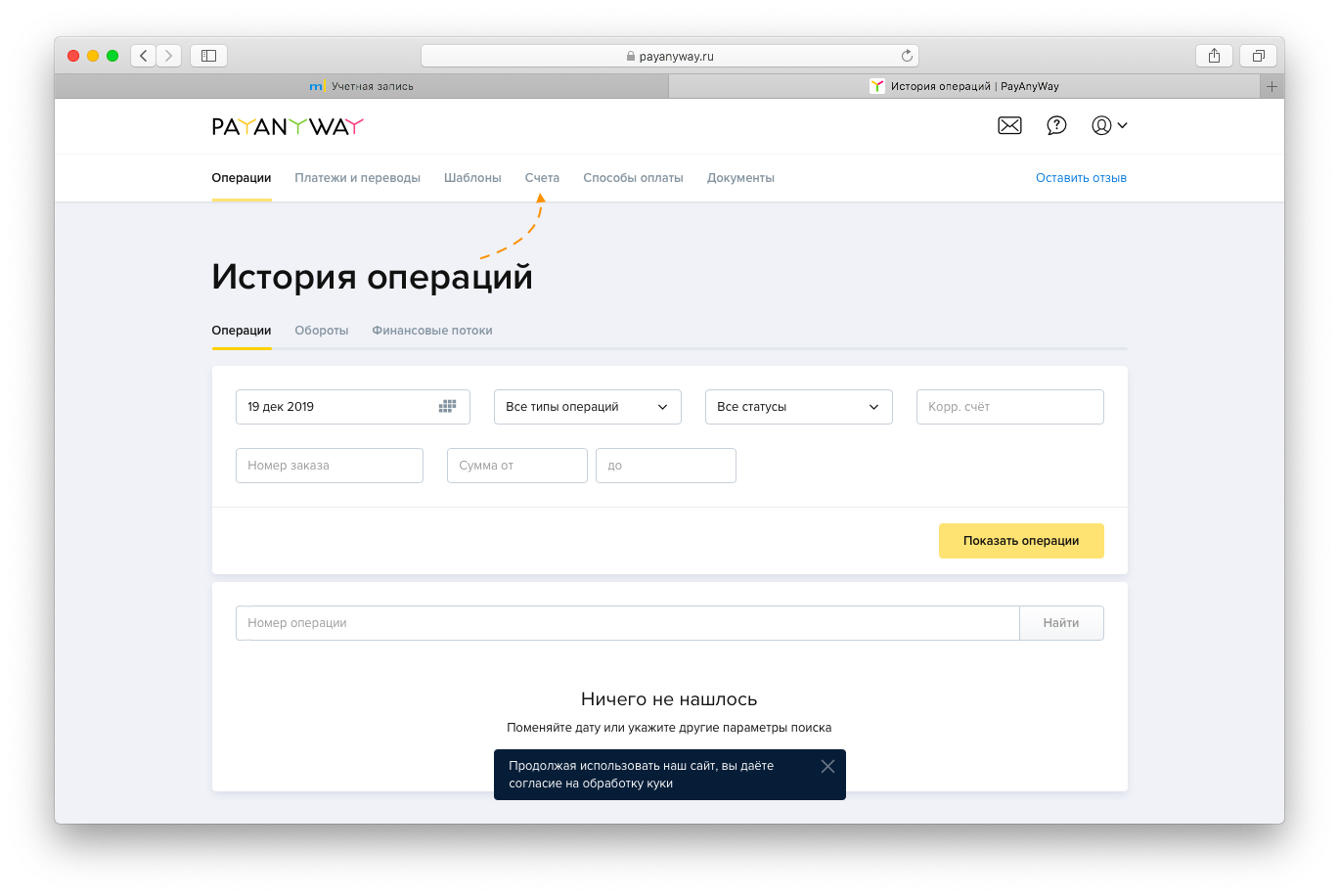1339x896 pixels.
Task: Focus the 'Номер заказа' input field
Action: coord(329,466)
